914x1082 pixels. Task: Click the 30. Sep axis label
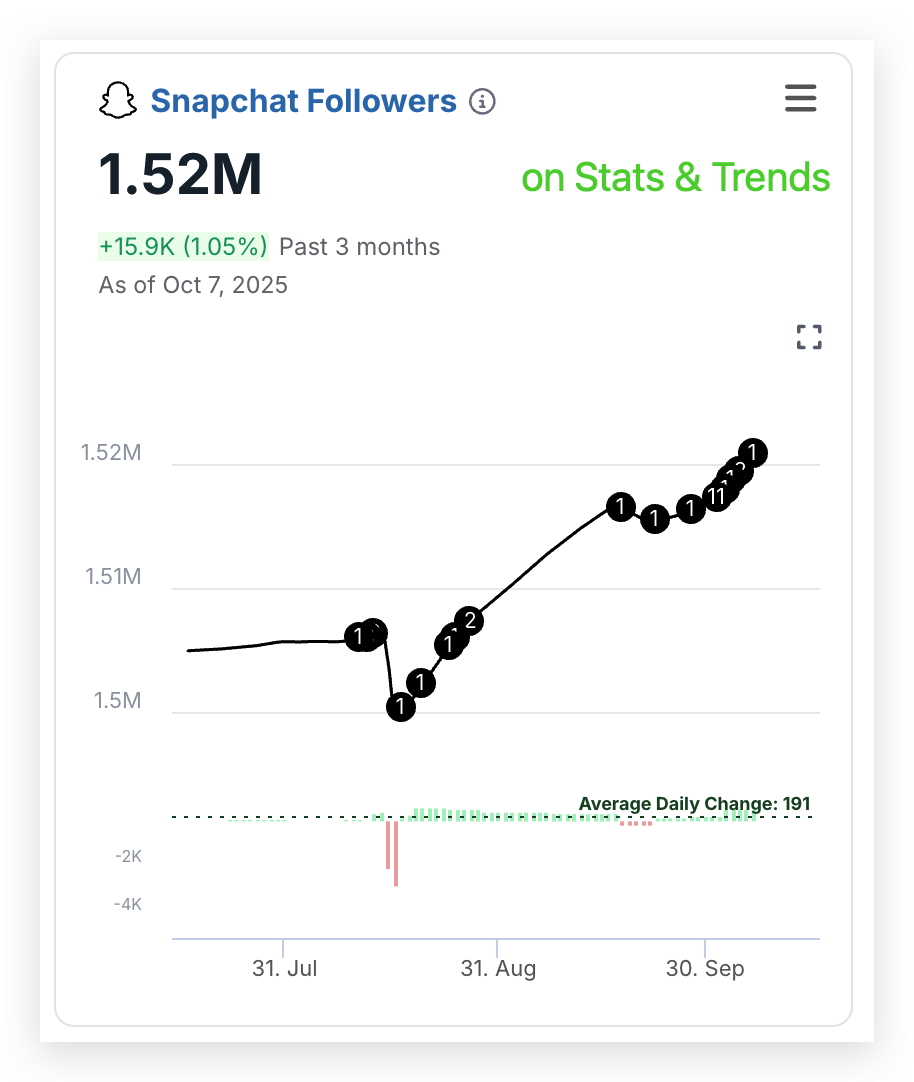click(x=706, y=968)
